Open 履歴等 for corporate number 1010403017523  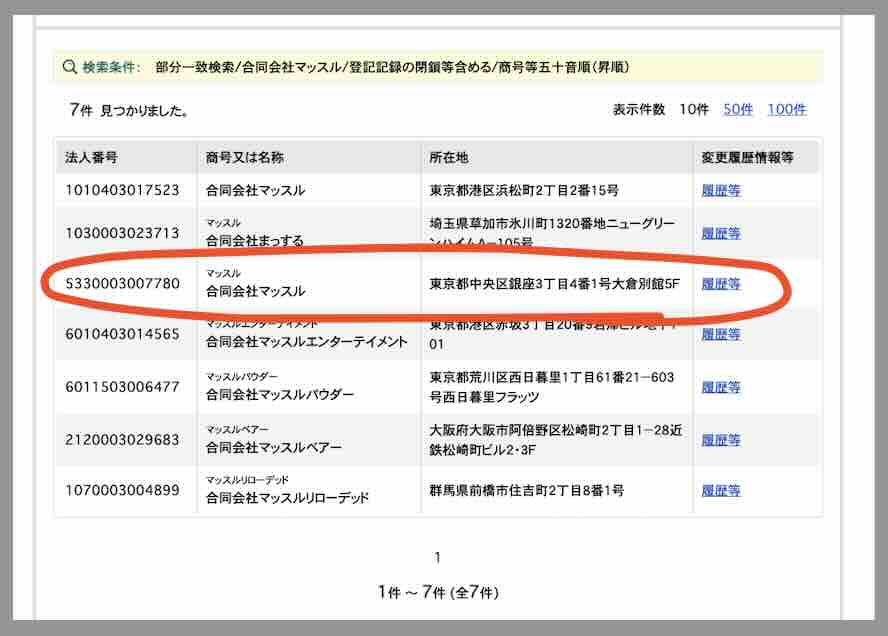click(x=721, y=190)
